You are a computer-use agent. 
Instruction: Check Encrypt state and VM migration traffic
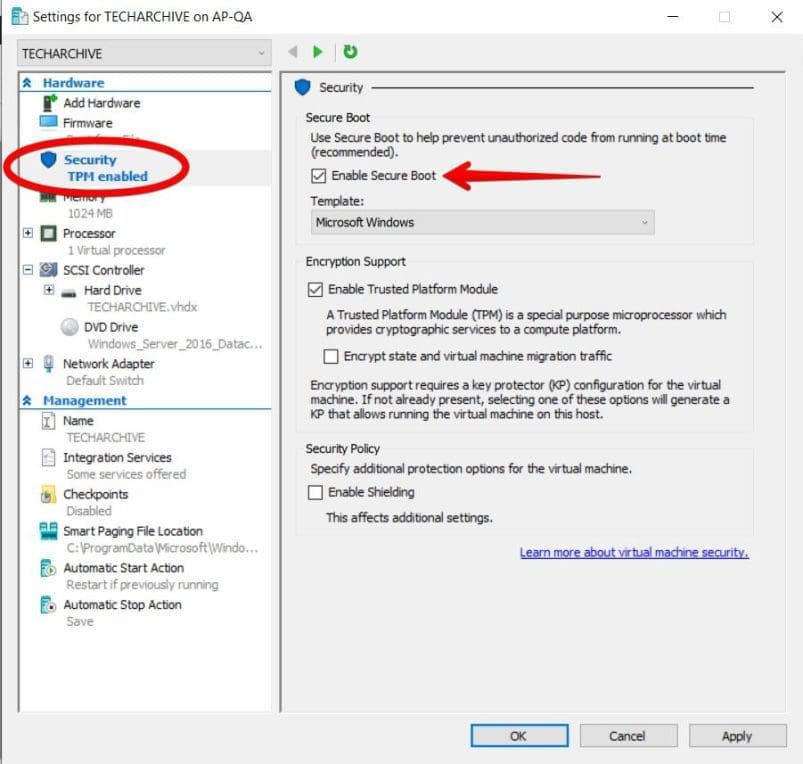pos(331,356)
